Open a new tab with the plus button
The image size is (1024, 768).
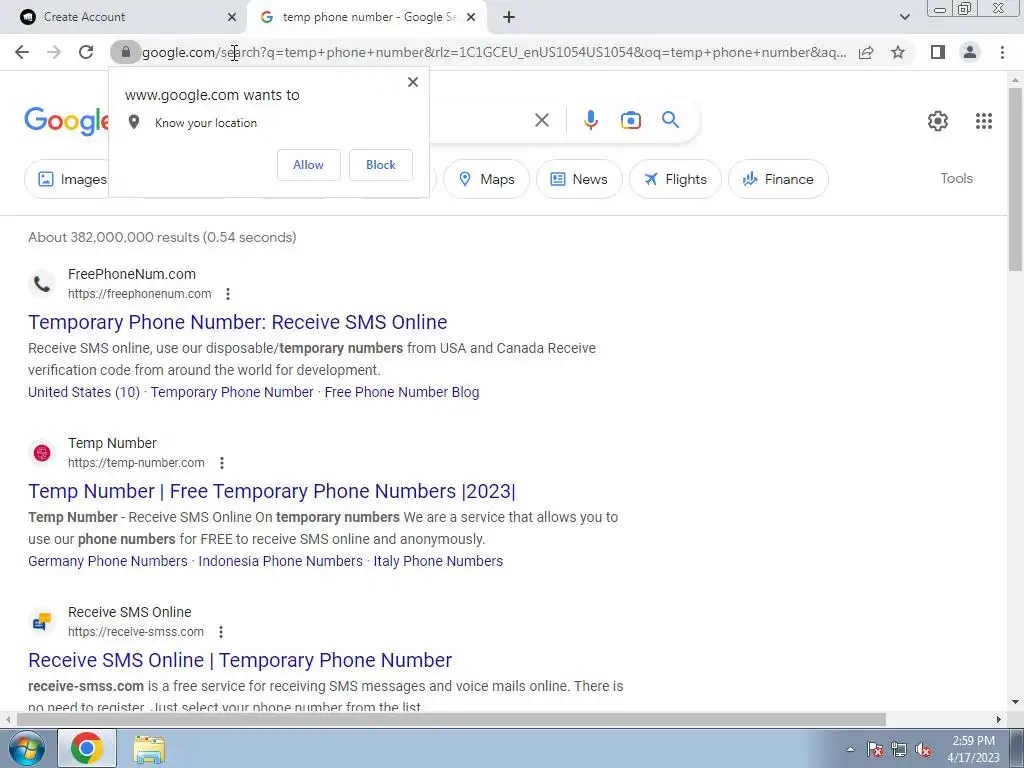point(509,18)
